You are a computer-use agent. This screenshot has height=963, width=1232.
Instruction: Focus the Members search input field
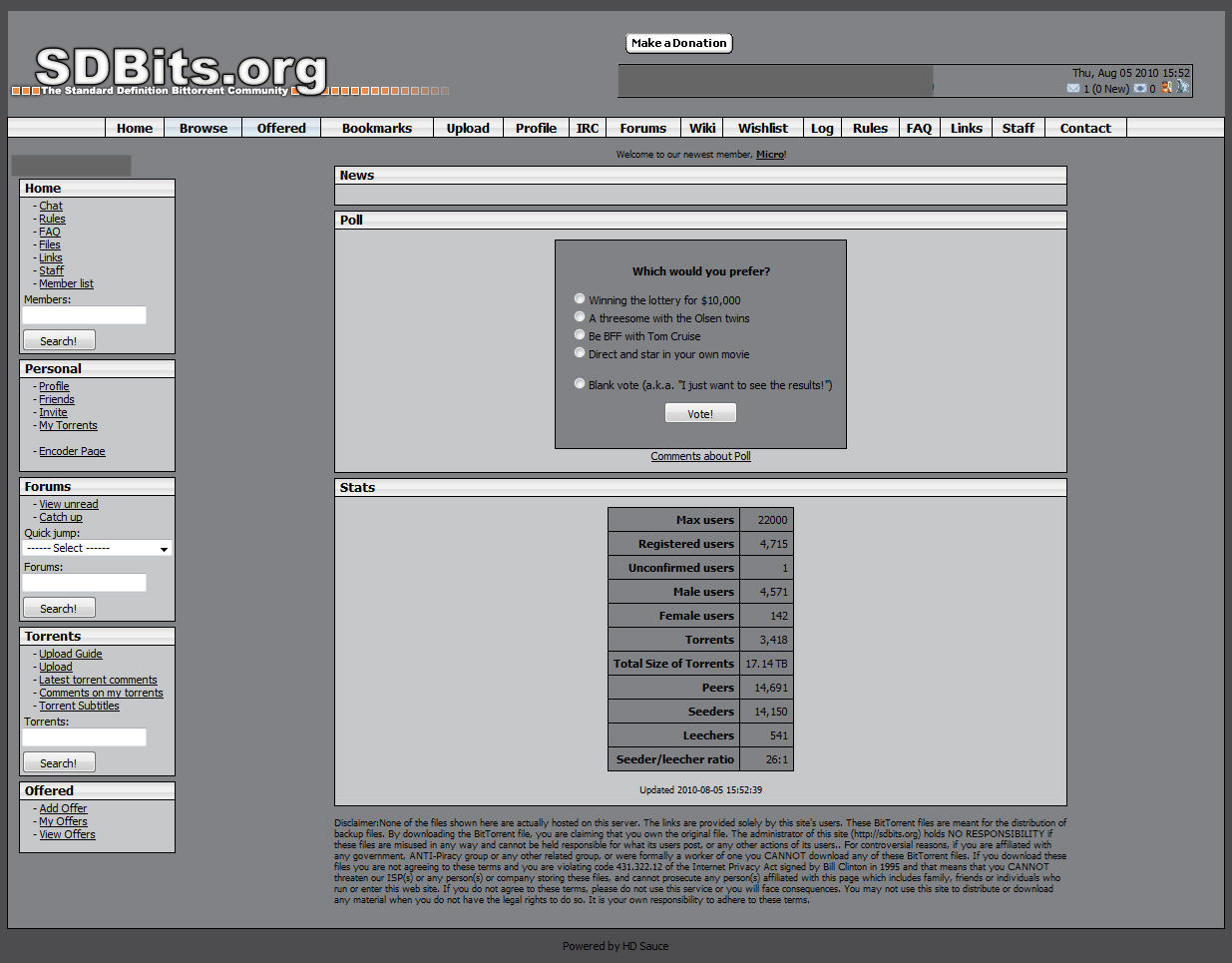(x=85, y=315)
